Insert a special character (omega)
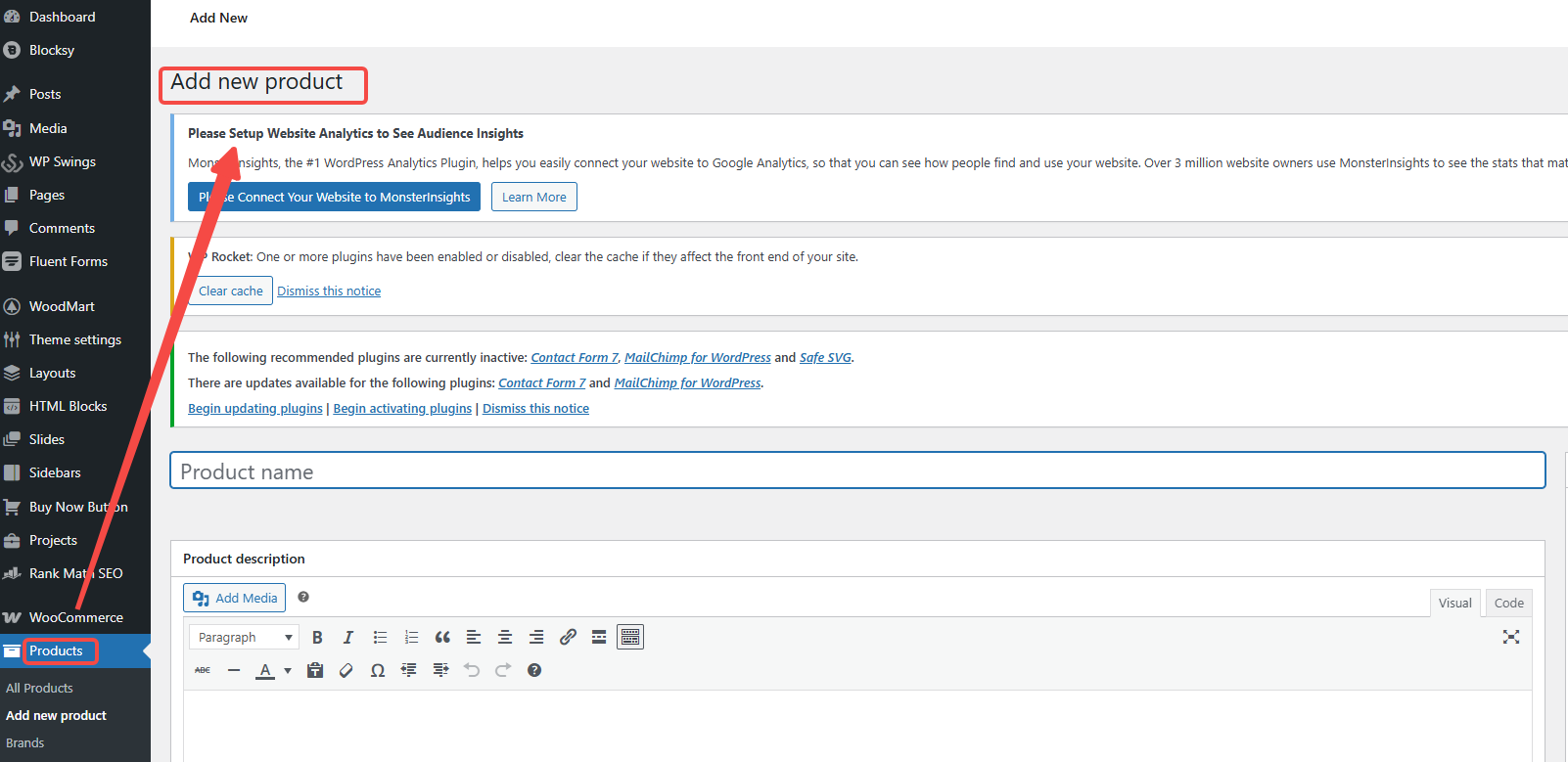The width and height of the screenshot is (1568, 762). click(378, 670)
